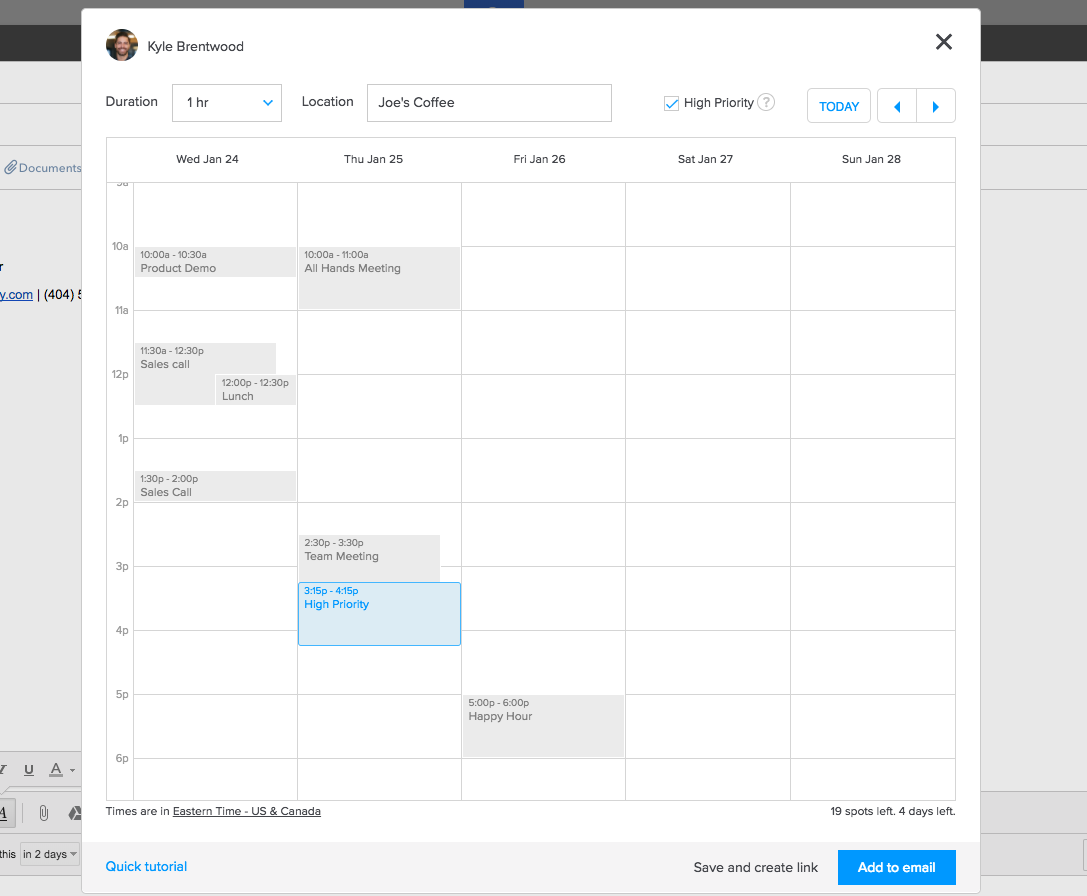Click the Add to email button
Image resolution: width=1087 pixels, height=896 pixels.
(896, 867)
